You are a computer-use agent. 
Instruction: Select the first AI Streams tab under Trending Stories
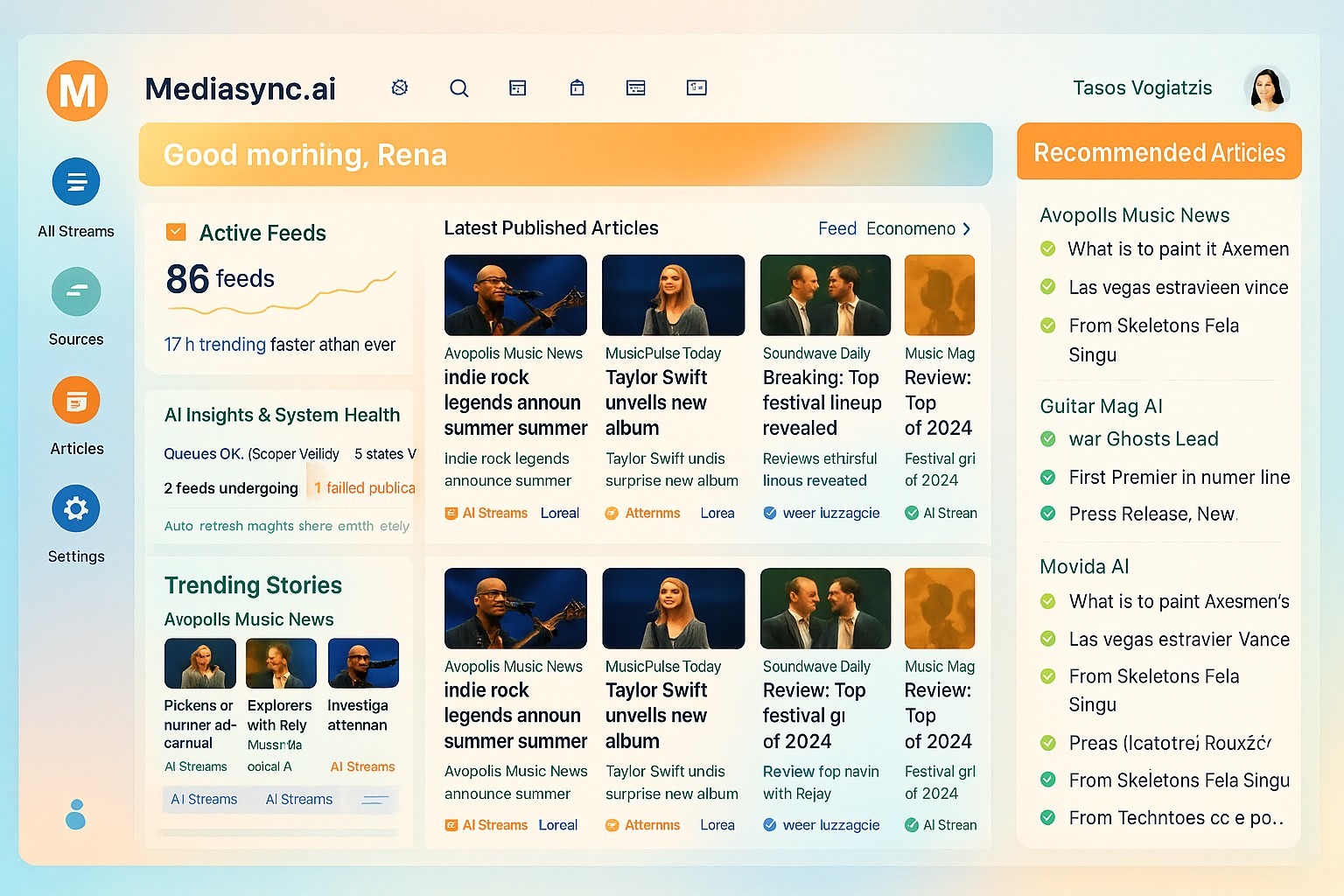pyautogui.click(x=205, y=800)
